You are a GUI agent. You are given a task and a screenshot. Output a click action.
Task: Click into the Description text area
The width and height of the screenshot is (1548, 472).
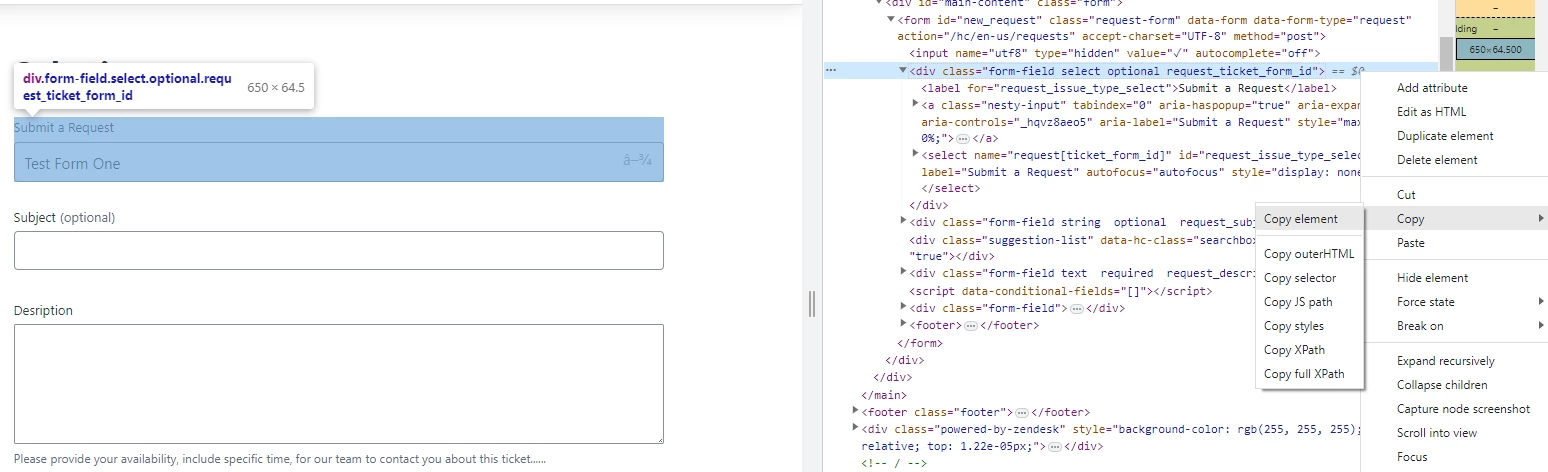pos(339,383)
